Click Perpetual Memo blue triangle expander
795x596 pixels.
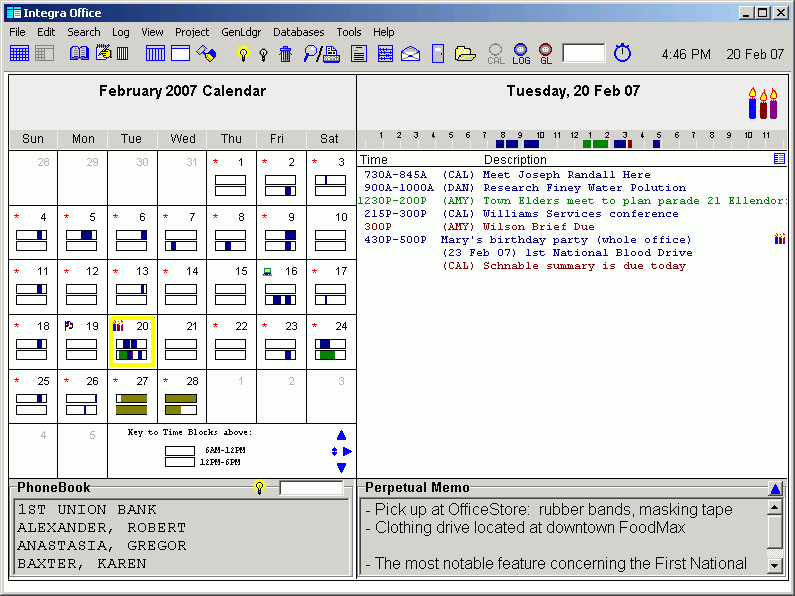click(x=775, y=489)
